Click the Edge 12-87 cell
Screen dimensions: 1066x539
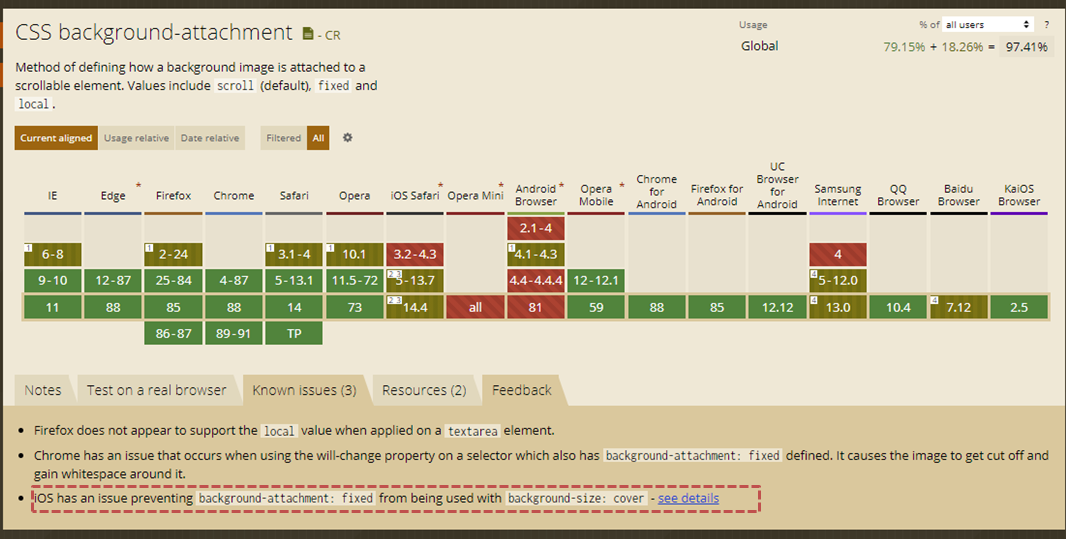coord(113,280)
